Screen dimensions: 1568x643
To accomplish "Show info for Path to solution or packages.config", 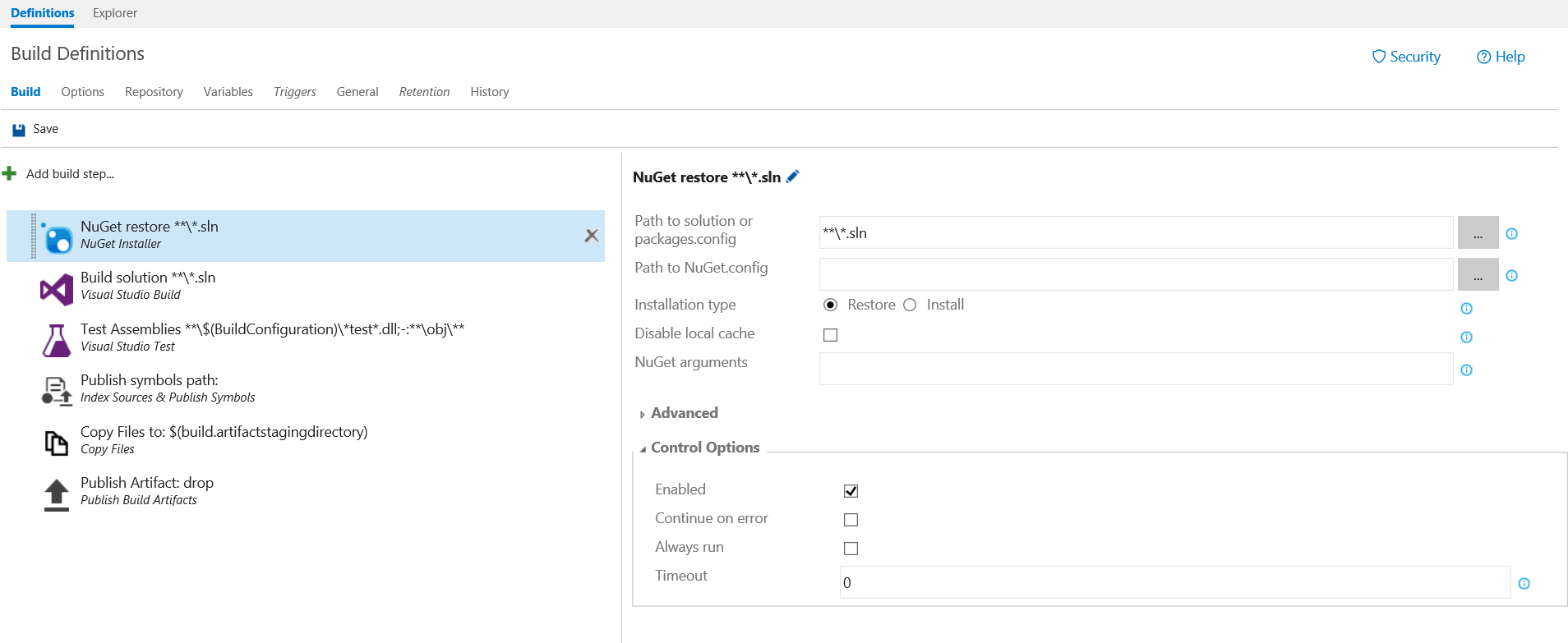I will (1511, 233).
